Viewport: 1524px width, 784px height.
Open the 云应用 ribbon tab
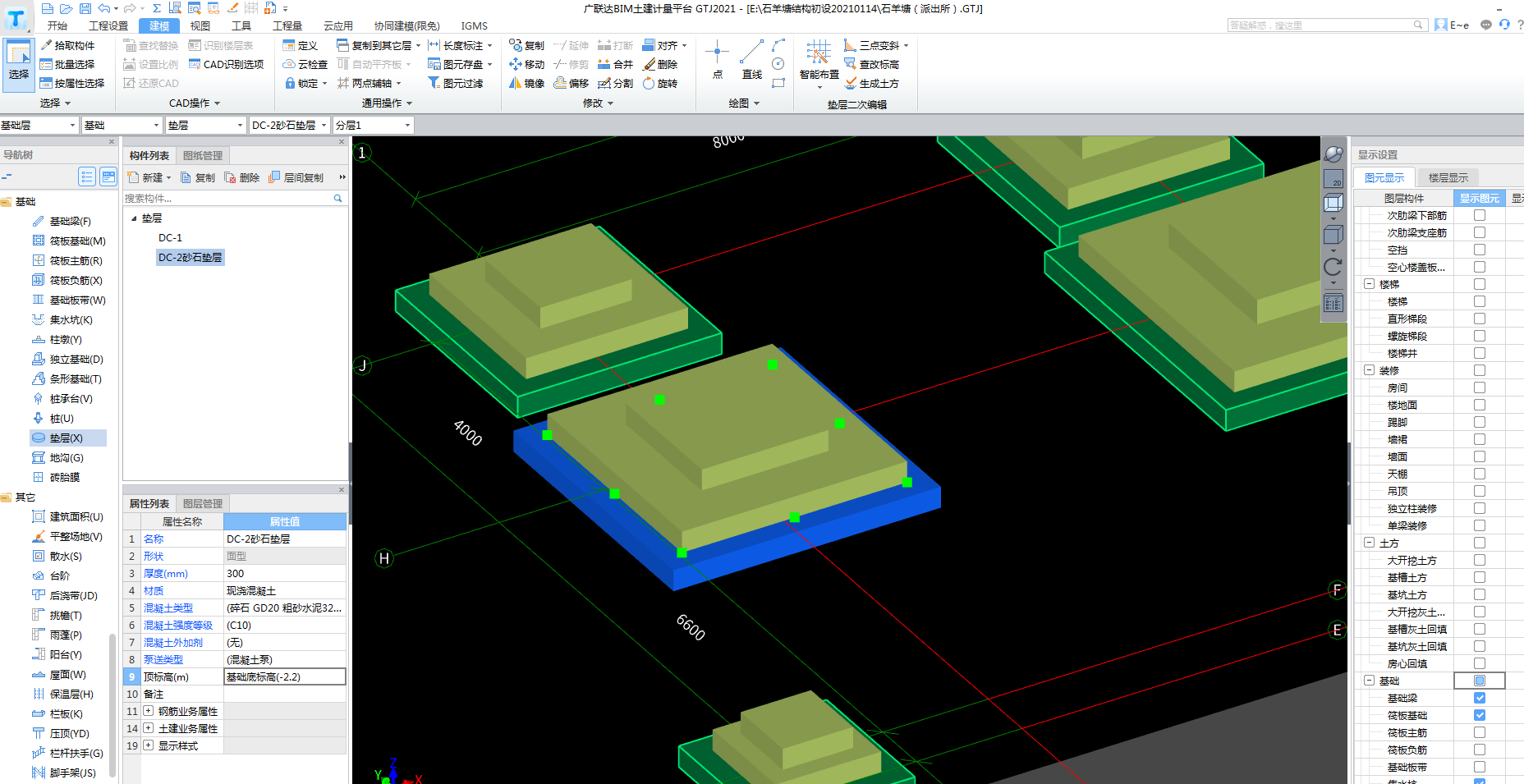click(337, 25)
